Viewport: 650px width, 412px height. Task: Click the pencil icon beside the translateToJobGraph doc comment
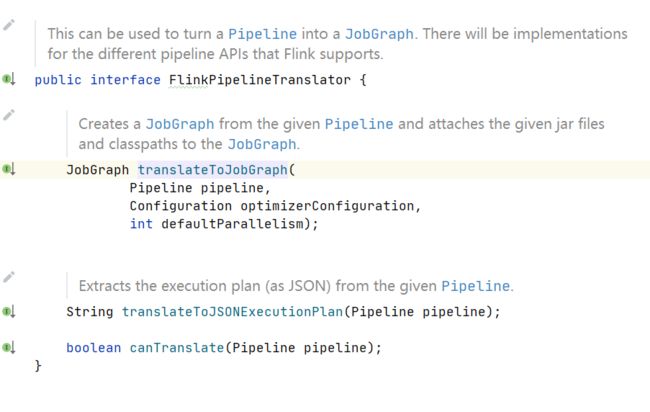click(9, 115)
